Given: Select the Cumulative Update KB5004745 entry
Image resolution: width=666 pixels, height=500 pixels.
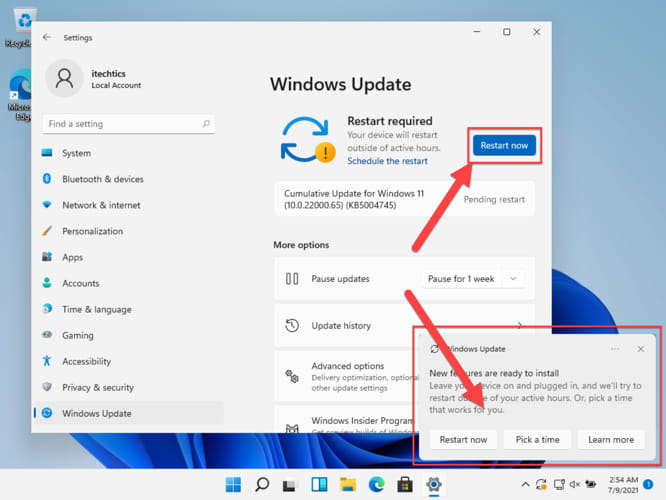Looking at the screenshot, I should 404,199.
